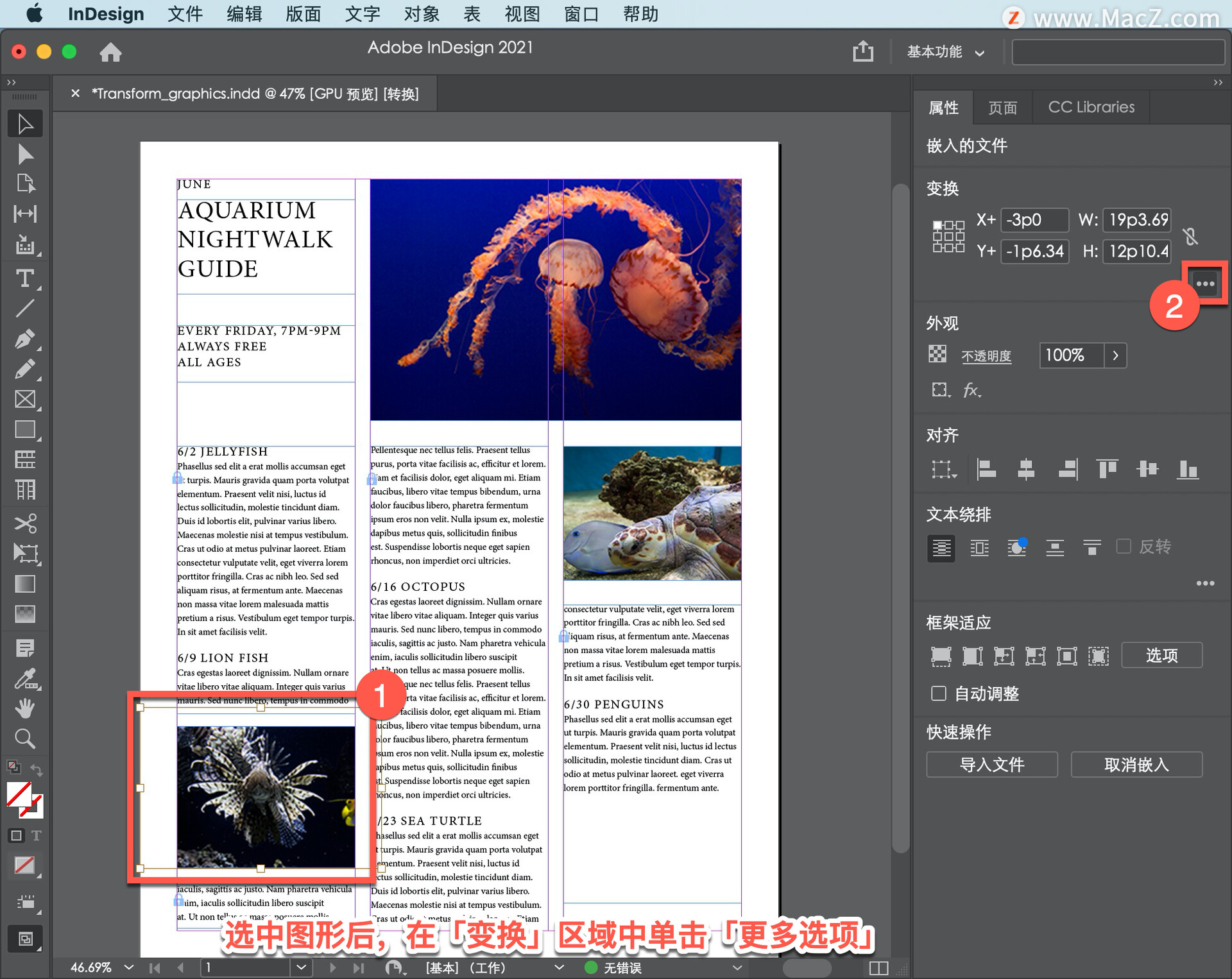Expand the opacity 100% arrow
The height and width of the screenshot is (979, 1232).
(1115, 355)
